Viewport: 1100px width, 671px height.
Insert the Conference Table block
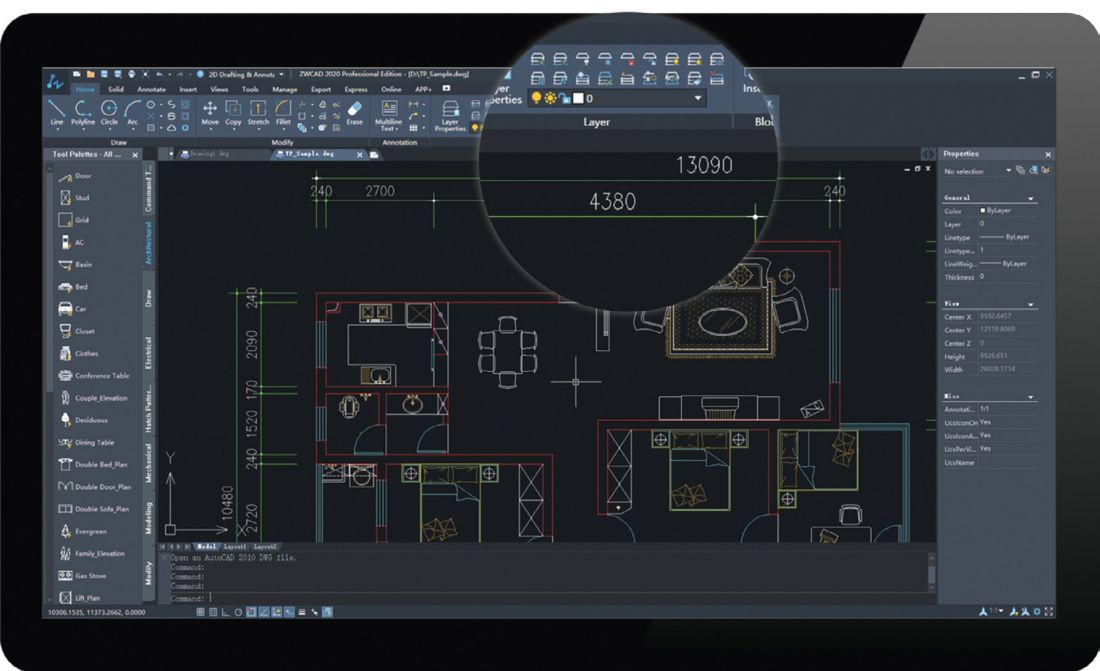coord(94,376)
